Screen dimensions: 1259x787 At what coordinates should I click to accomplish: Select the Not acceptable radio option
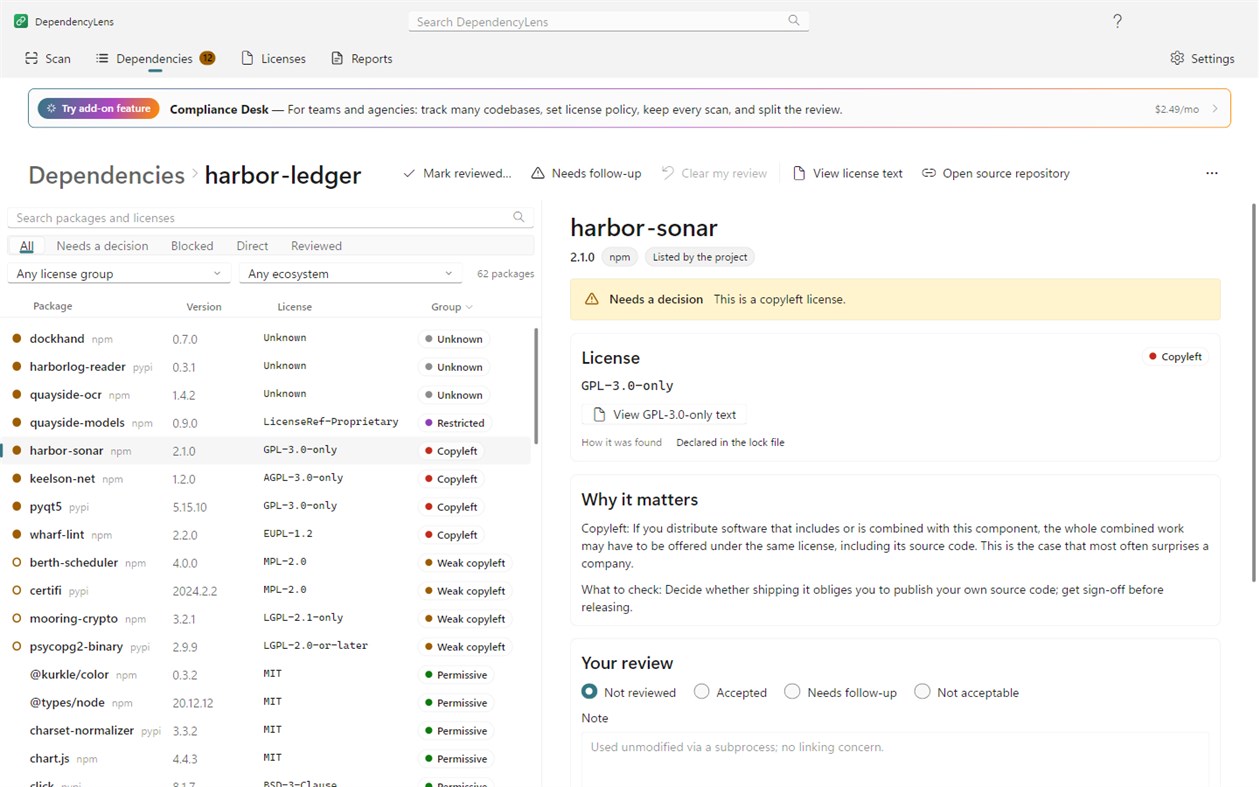pyautogui.click(x=922, y=692)
